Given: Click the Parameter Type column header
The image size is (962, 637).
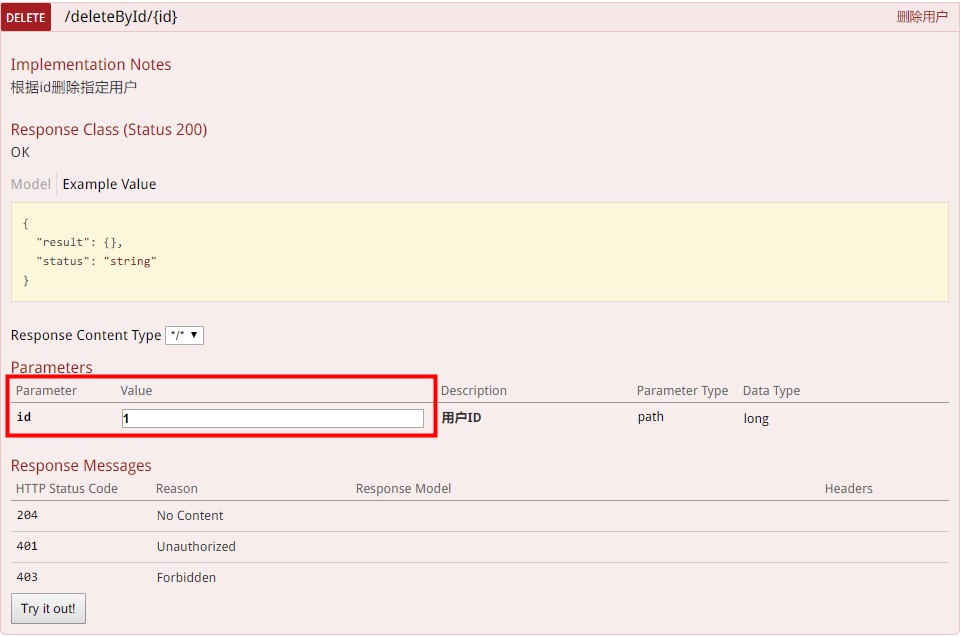Looking at the screenshot, I should [682, 391].
